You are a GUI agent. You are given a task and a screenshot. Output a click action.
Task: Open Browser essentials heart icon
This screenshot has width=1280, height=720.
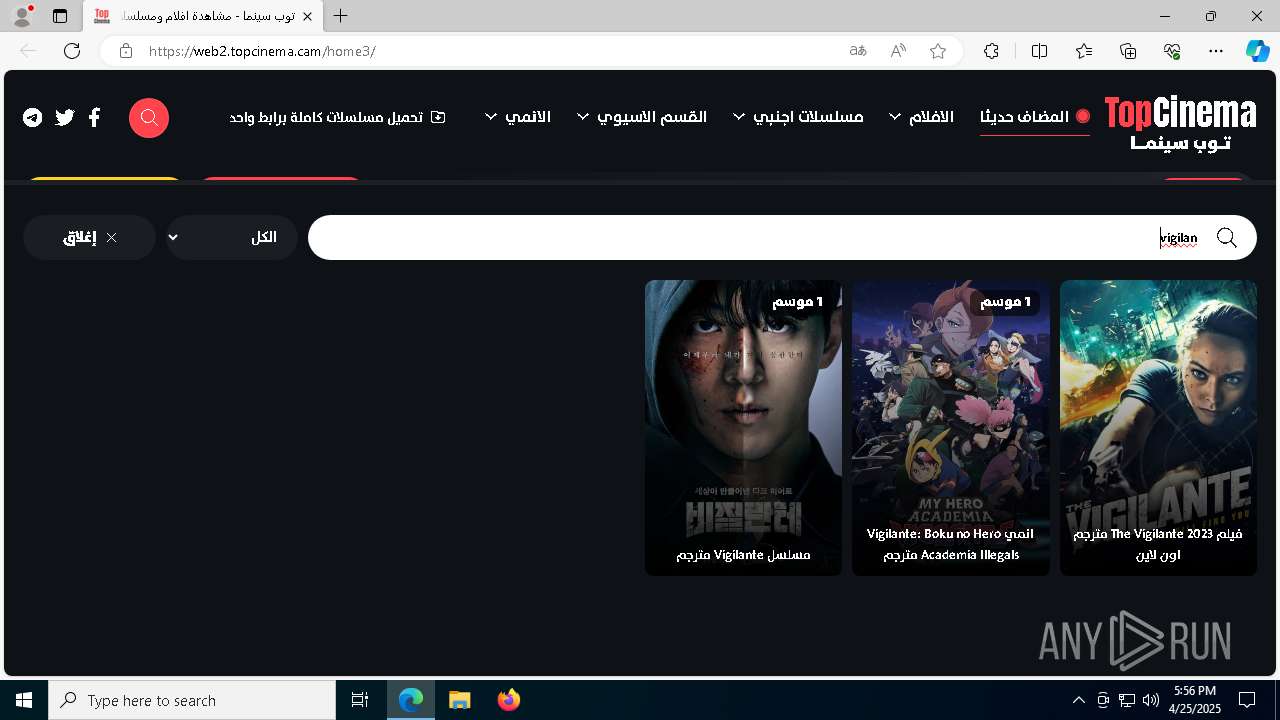coord(1172,51)
